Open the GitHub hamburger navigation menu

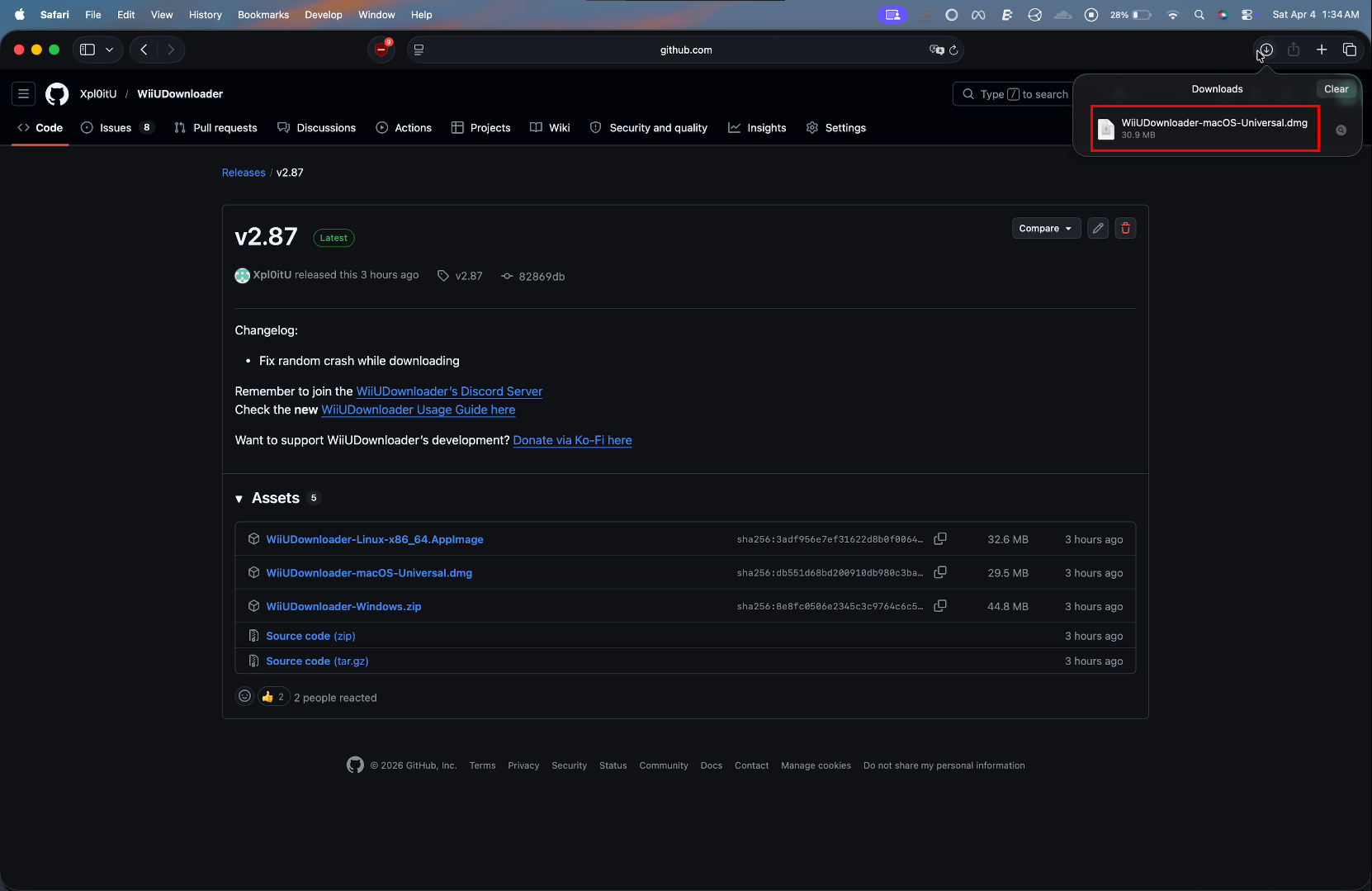[x=24, y=94]
